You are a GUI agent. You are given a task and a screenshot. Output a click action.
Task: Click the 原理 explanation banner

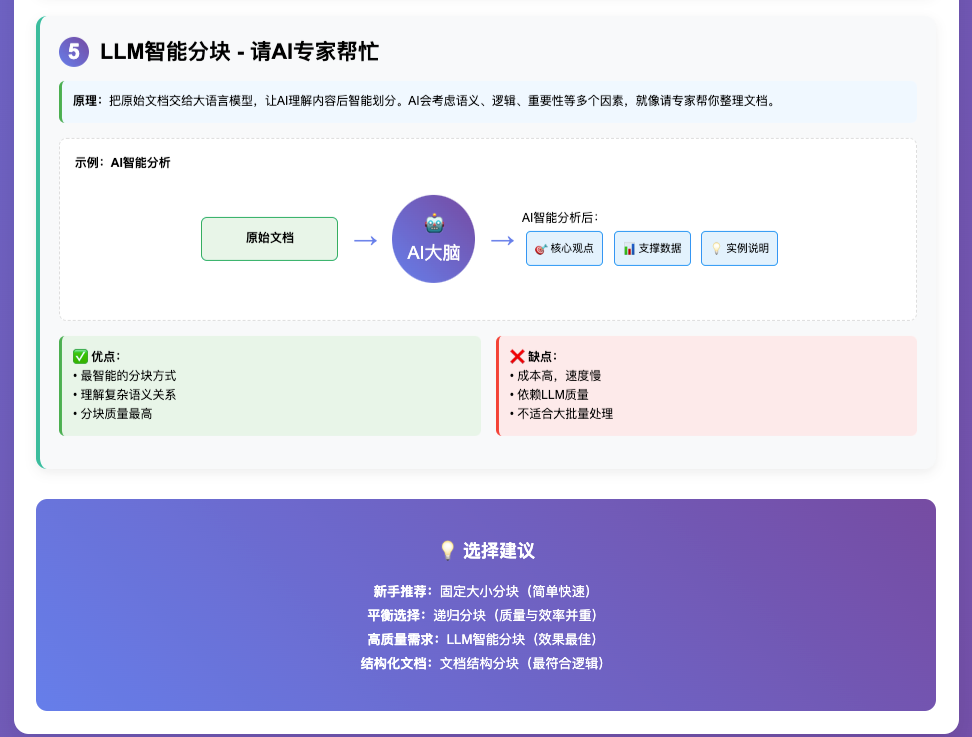point(487,101)
